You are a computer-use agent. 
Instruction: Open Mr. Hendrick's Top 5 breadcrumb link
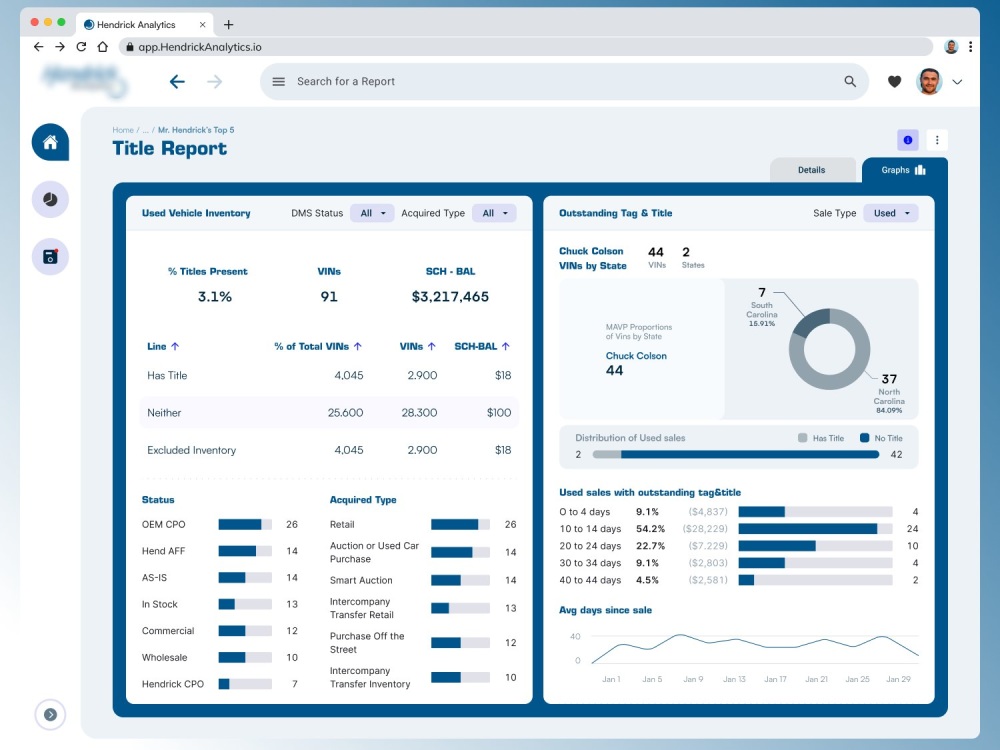point(196,129)
